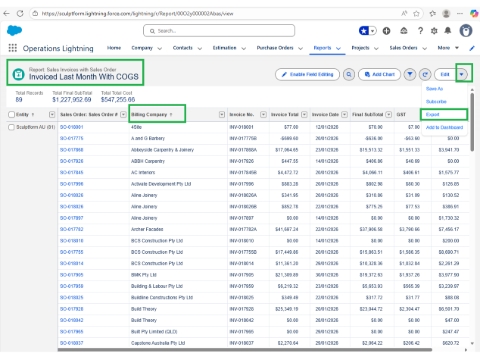Open the Sales Orders tab
The image size is (480, 360).
pyautogui.click(x=403, y=48)
